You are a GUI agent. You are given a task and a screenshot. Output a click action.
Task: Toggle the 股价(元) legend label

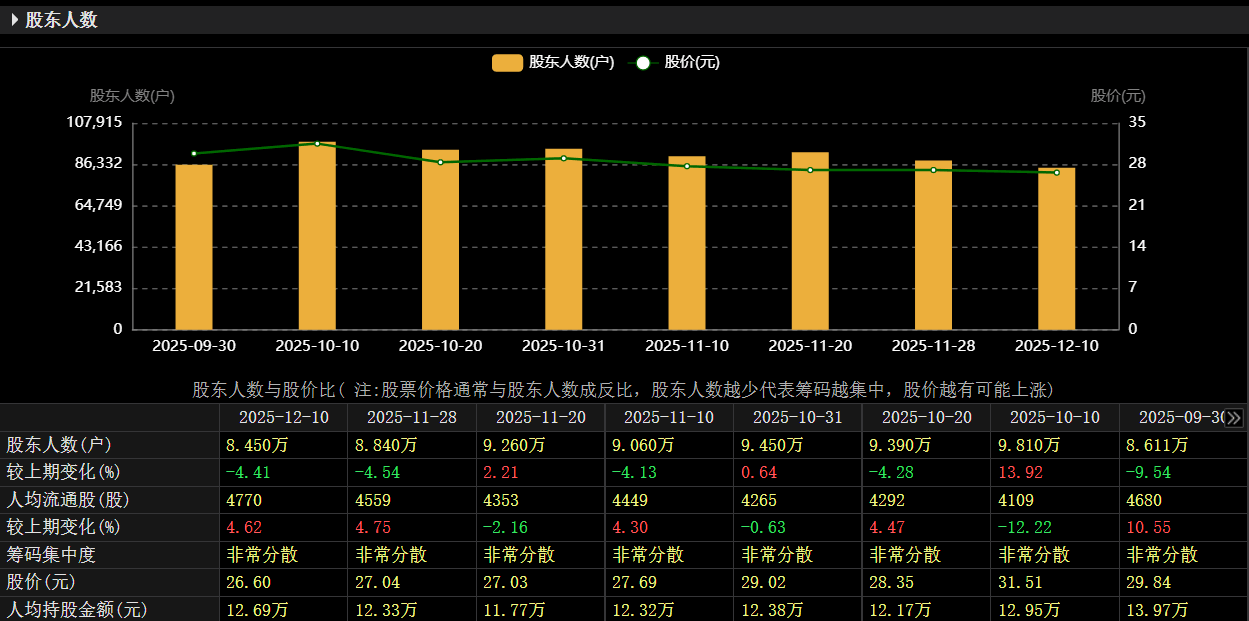pyautogui.click(x=691, y=62)
